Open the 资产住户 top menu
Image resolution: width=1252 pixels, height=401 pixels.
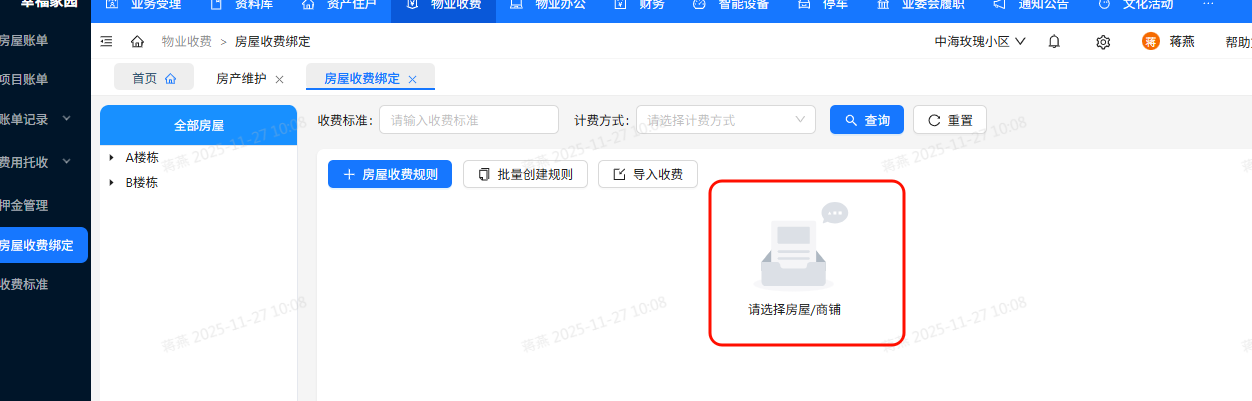pos(339,5)
